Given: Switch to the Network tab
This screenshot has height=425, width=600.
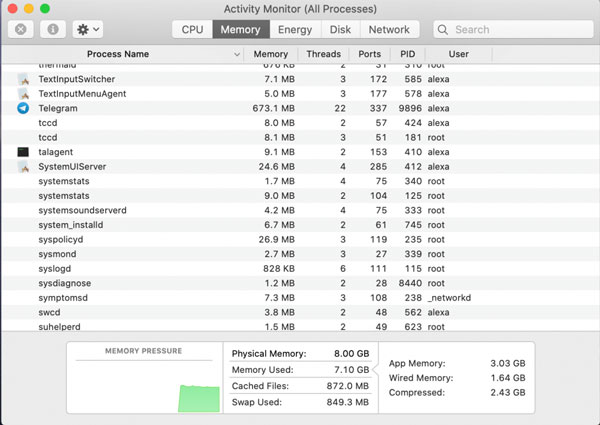Looking at the screenshot, I should (389, 29).
